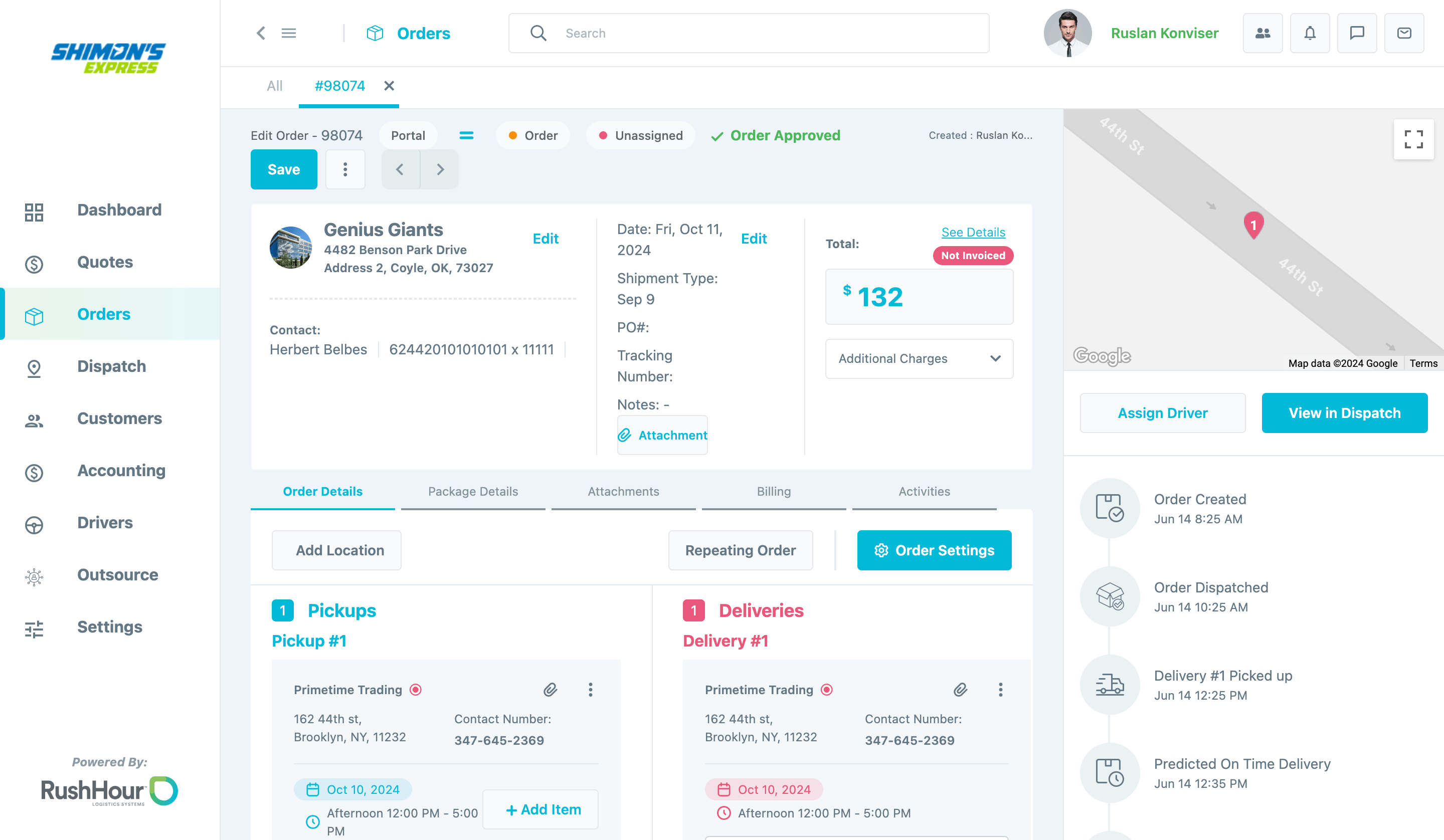Click the See Details link

coord(973,232)
